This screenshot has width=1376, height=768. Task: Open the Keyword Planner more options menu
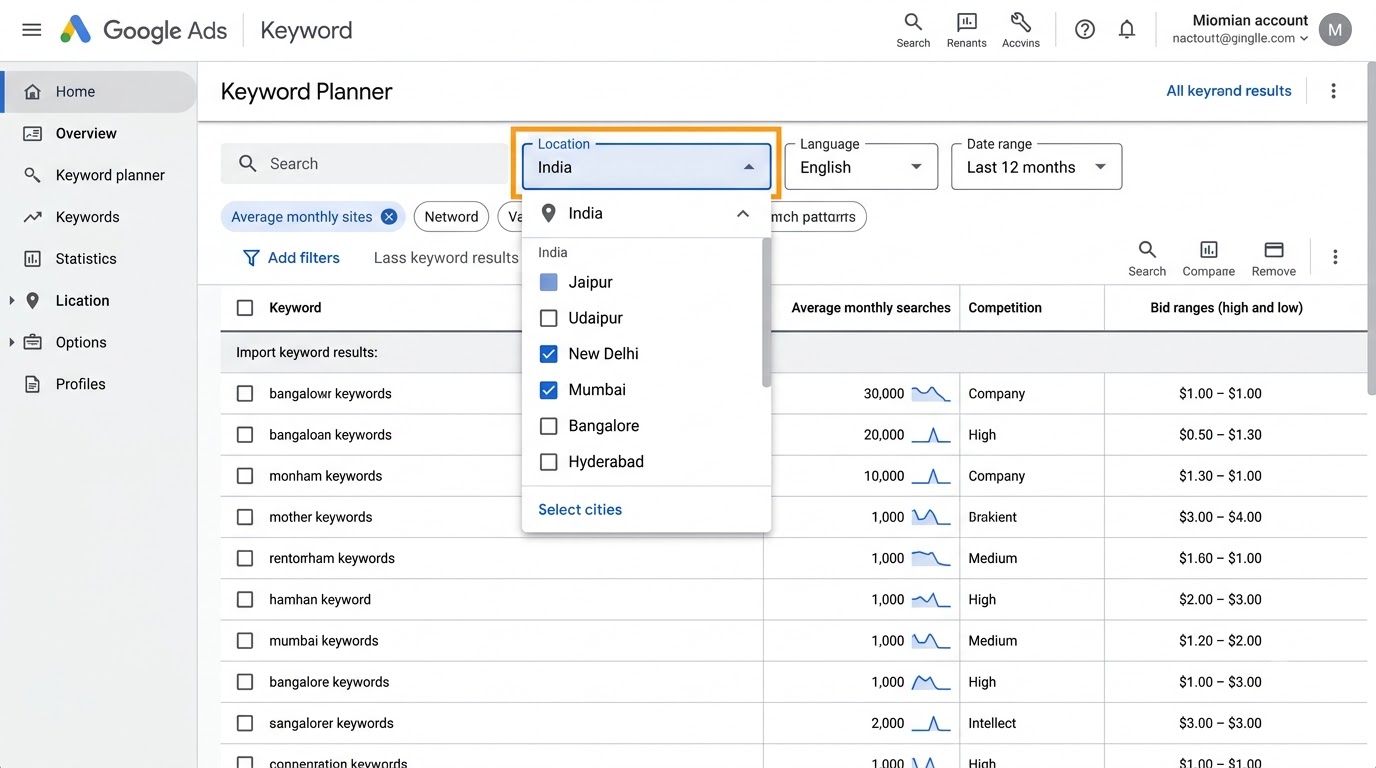click(x=1333, y=91)
